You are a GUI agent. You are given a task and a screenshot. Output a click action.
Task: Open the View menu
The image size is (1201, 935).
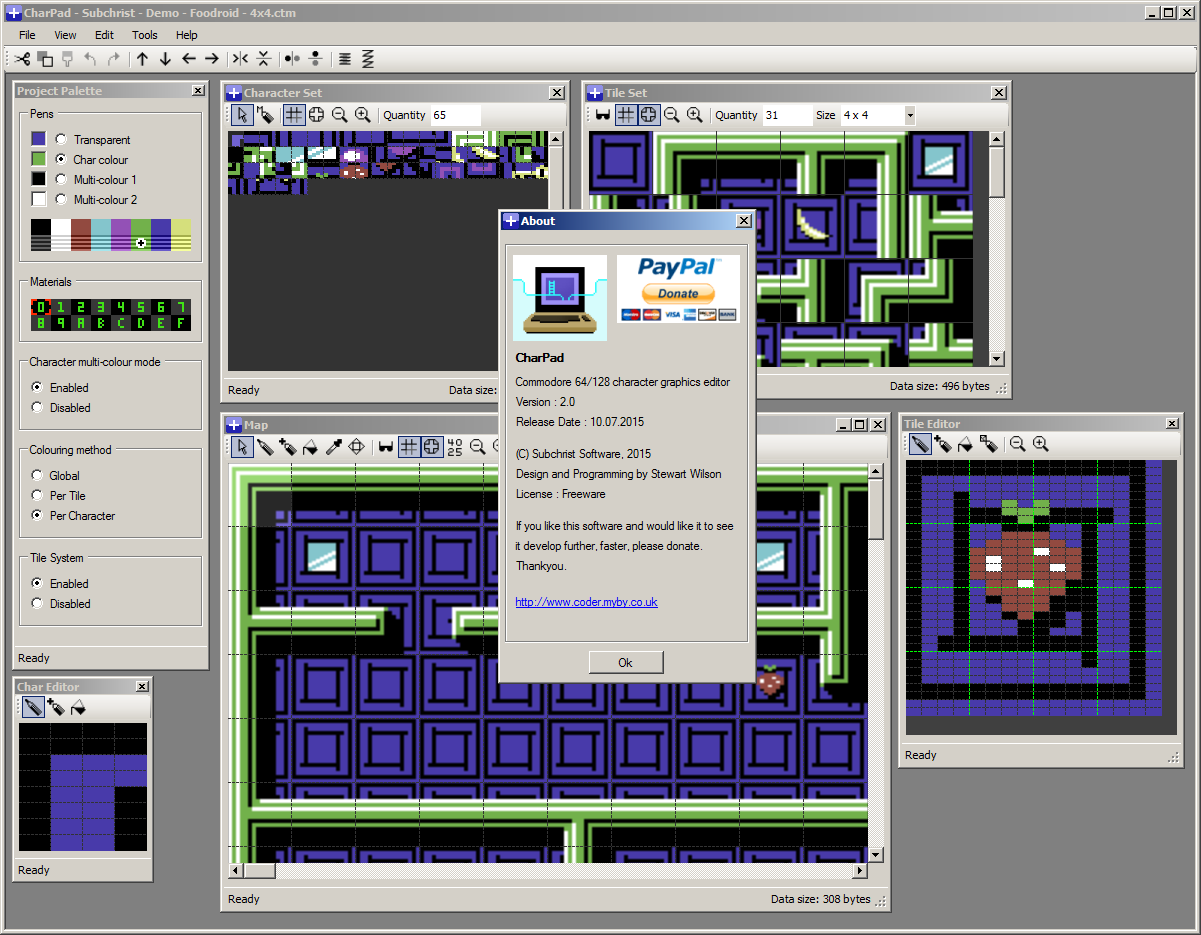coord(65,35)
